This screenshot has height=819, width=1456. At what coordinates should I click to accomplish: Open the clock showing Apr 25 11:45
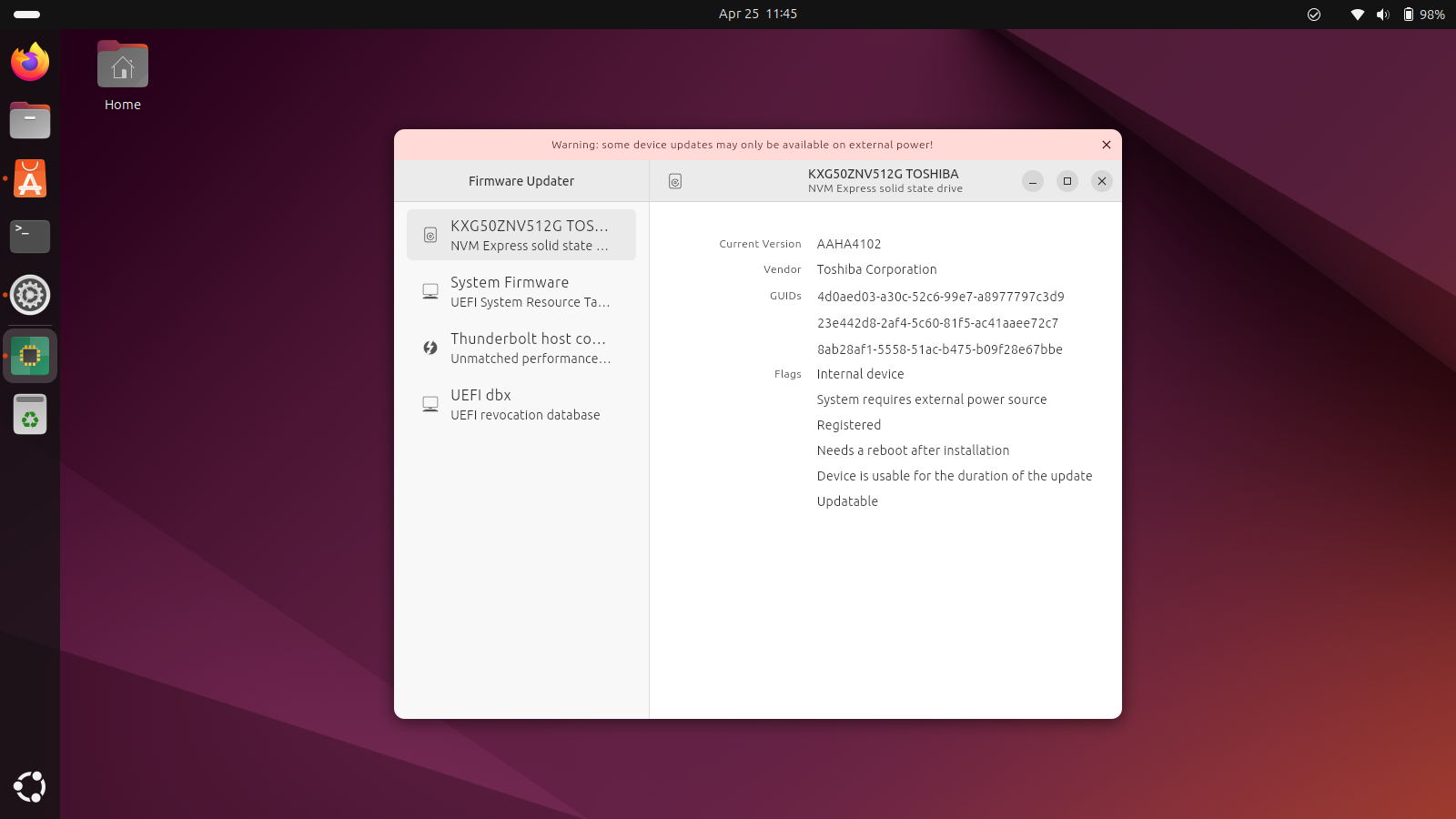[758, 15]
